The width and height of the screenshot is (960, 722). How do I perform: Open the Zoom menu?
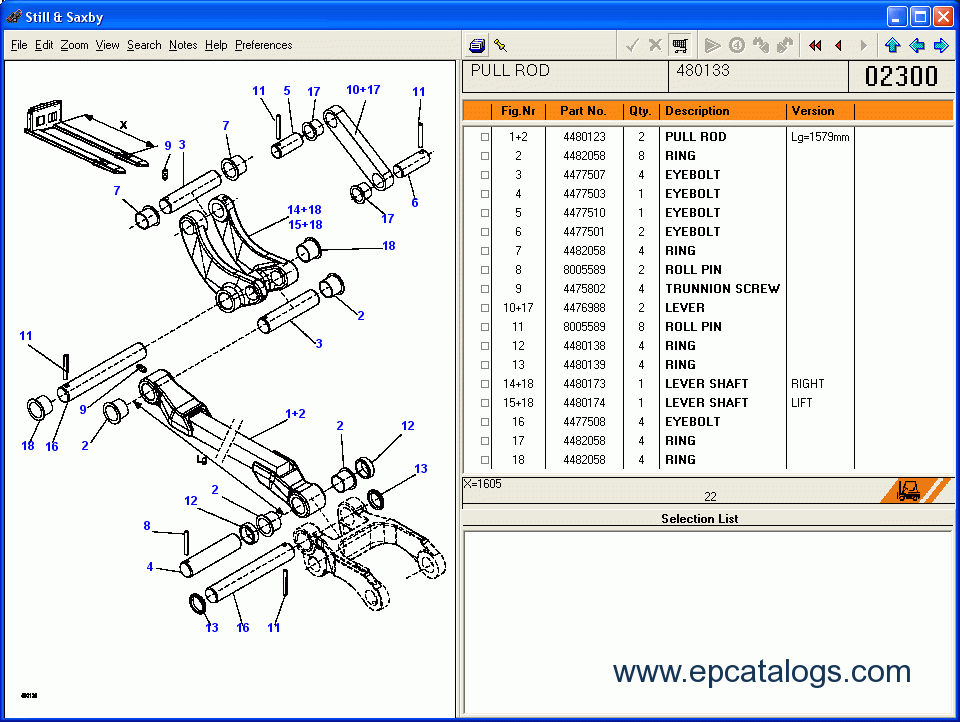[74, 45]
